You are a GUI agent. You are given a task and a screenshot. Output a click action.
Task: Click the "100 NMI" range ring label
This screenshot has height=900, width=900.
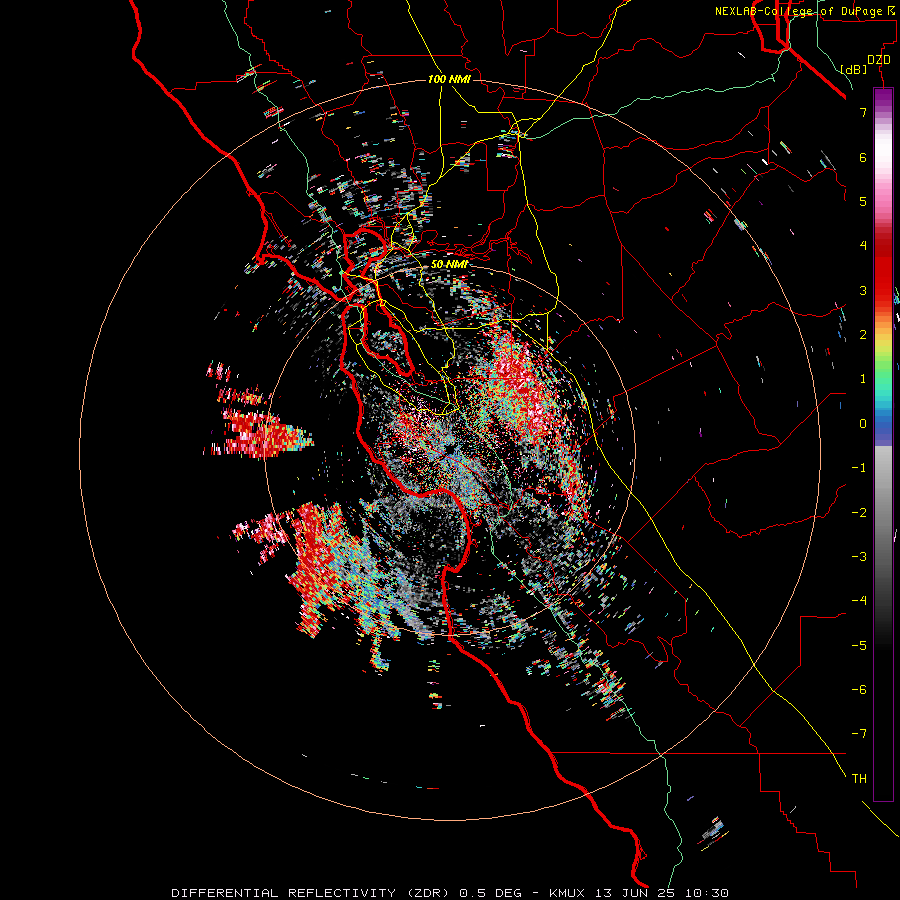click(449, 79)
